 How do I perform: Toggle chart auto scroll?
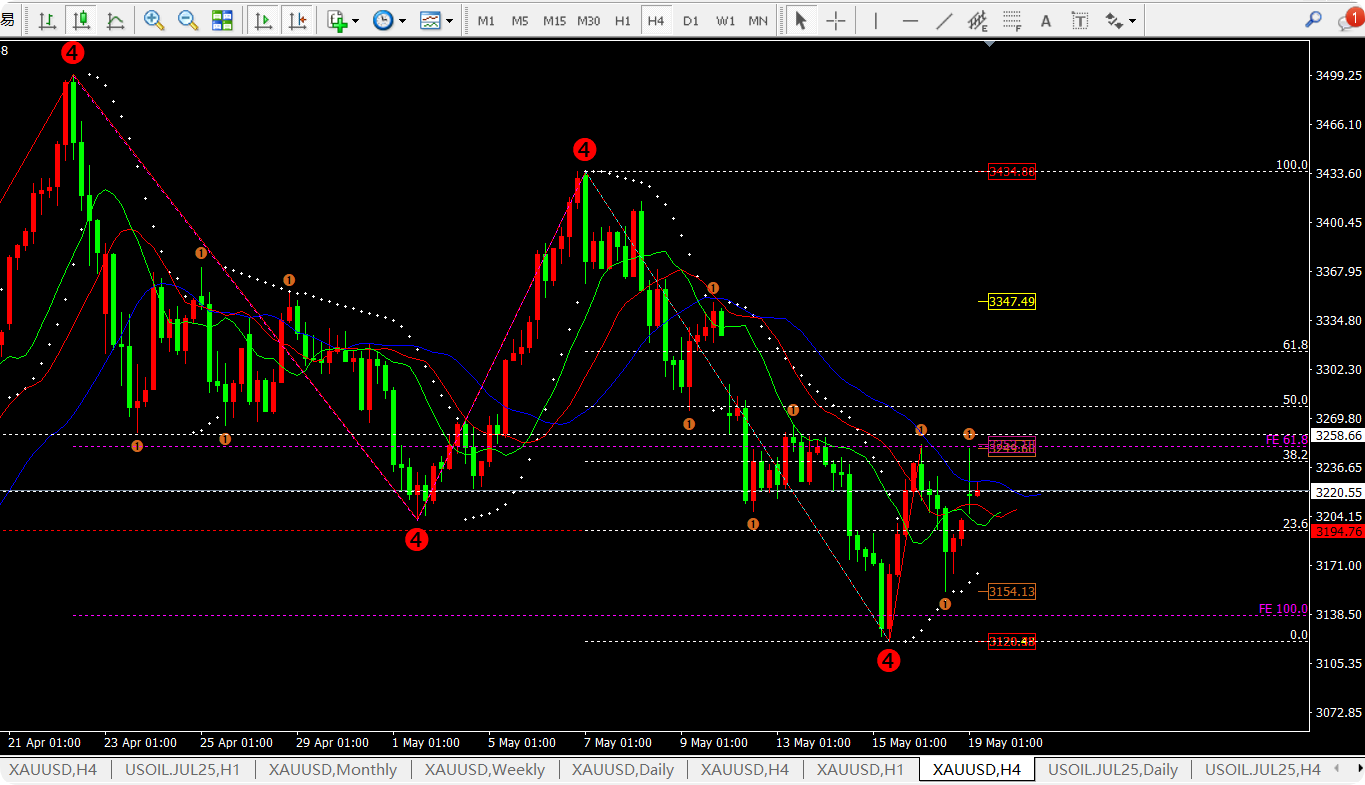click(x=263, y=20)
